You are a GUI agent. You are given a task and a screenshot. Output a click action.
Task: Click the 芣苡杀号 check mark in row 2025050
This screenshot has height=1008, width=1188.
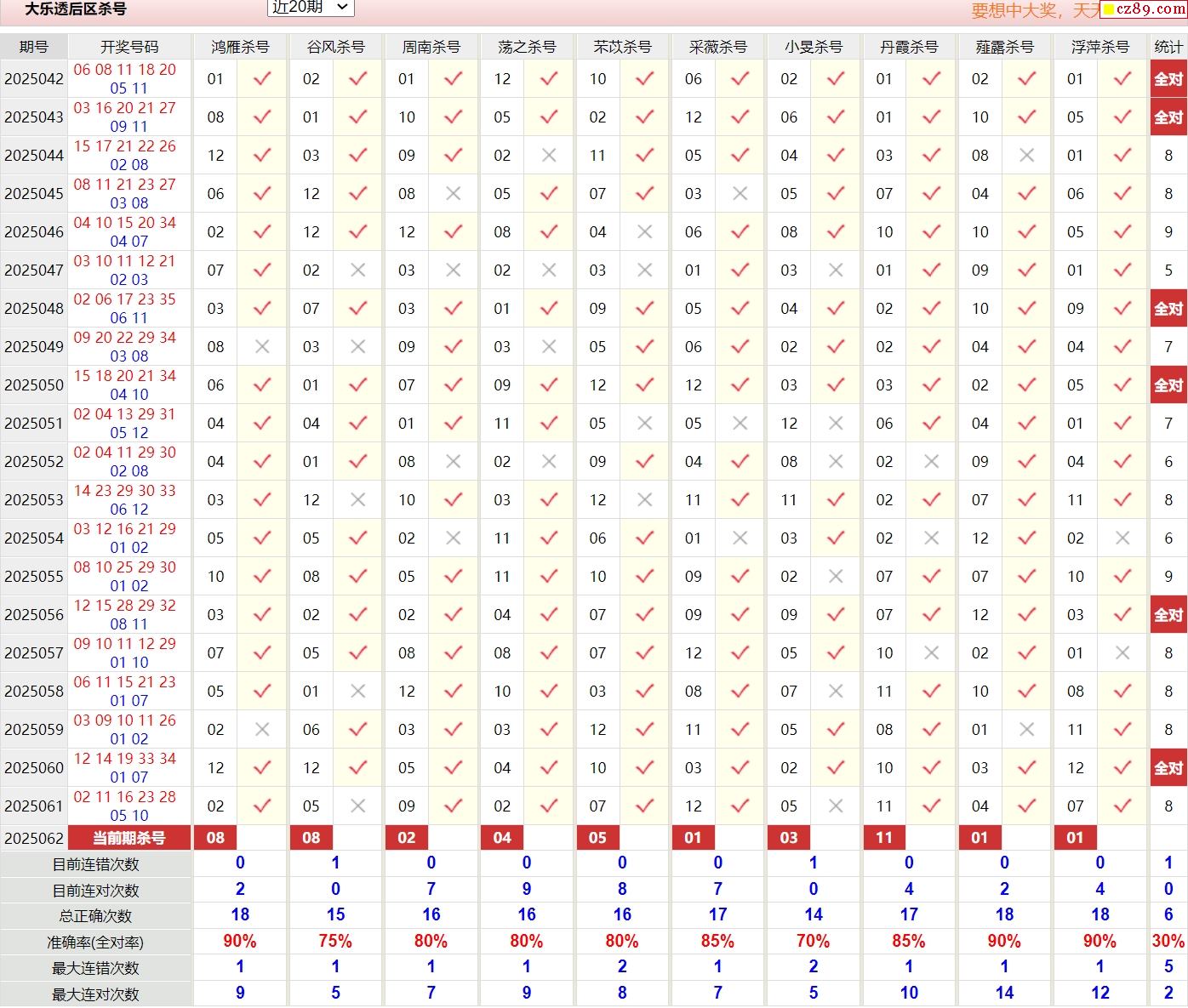(645, 385)
